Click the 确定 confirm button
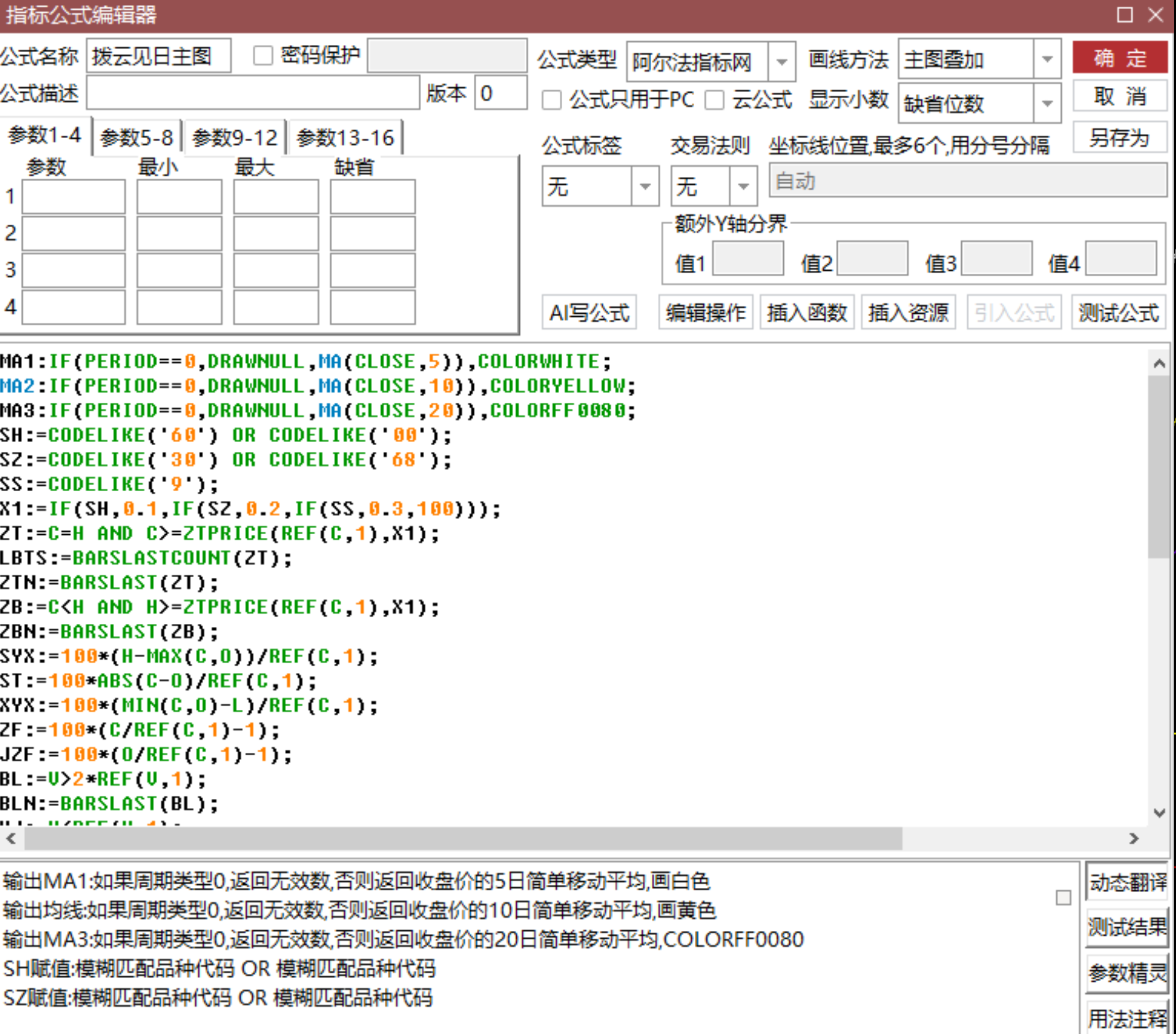This screenshot has width=1176, height=1034. tap(1120, 58)
